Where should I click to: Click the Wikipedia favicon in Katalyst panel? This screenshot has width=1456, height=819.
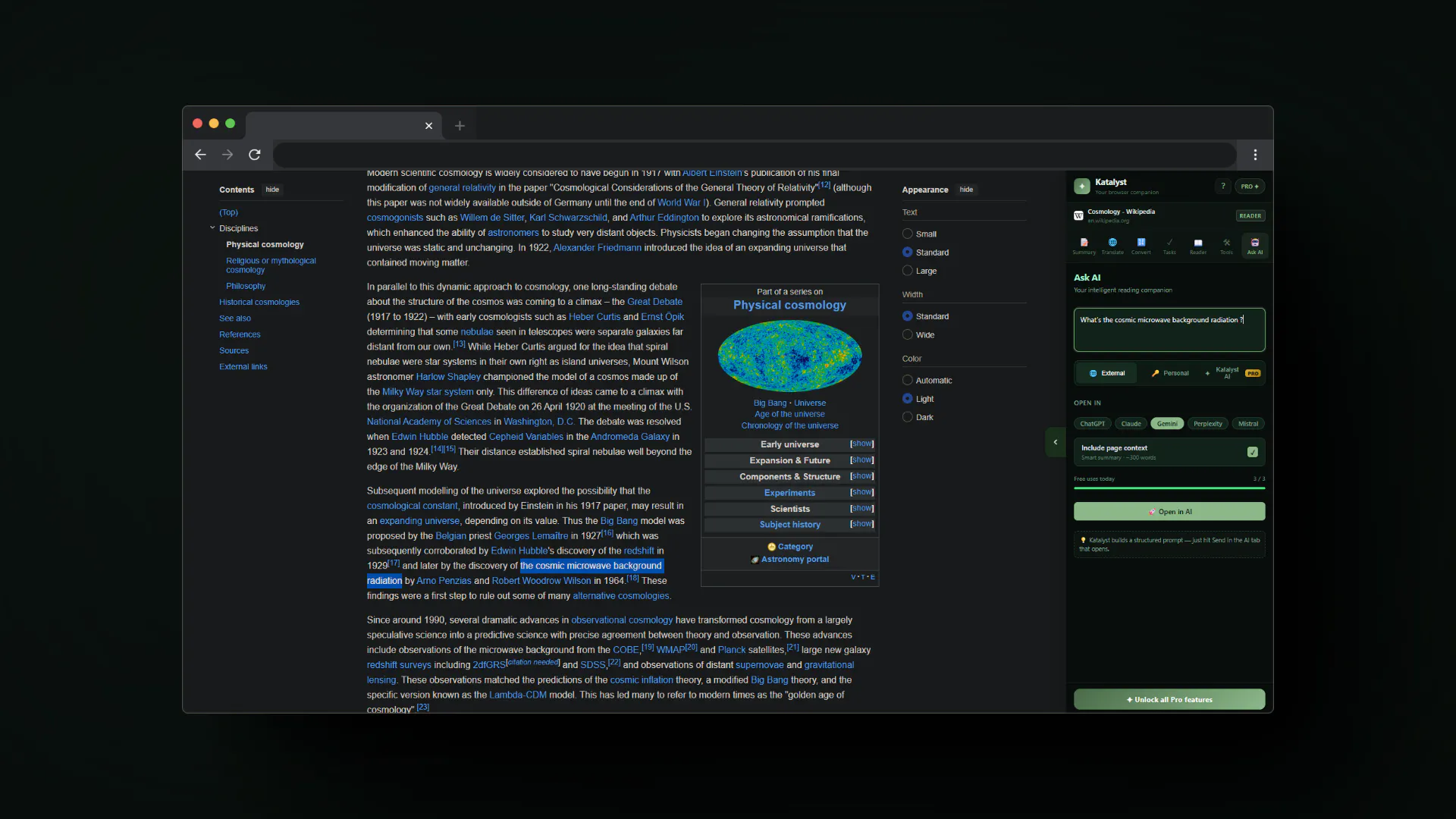(1078, 215)
